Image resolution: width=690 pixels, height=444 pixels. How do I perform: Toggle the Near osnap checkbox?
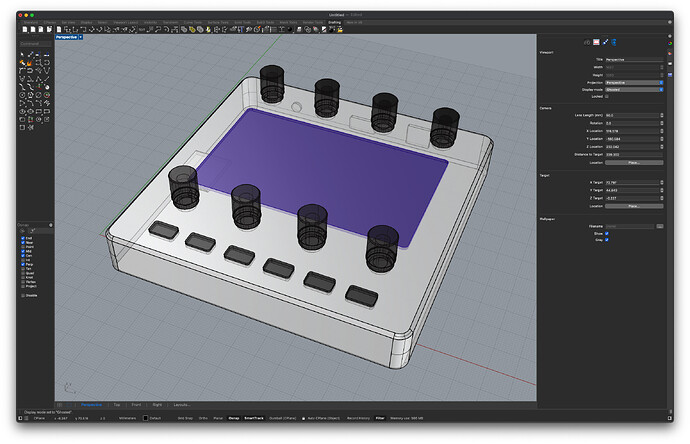pos(23,242)
